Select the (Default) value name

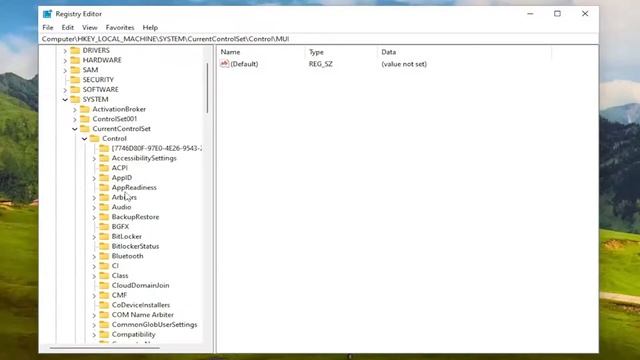pos(244,64)
